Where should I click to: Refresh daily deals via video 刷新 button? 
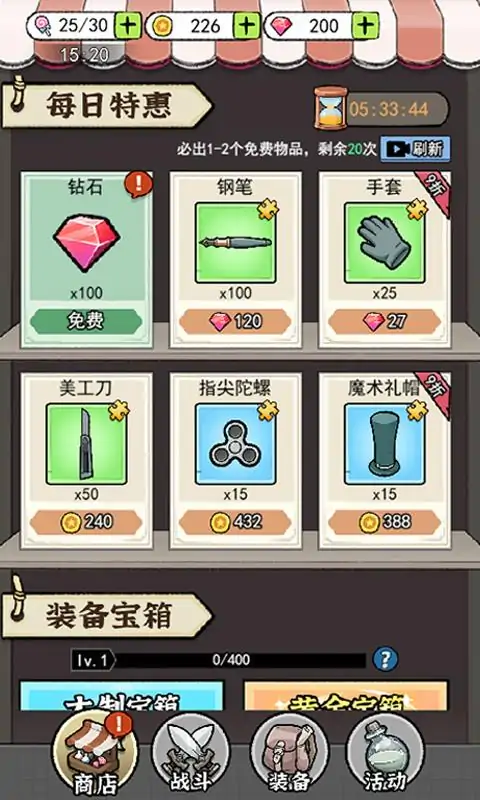415,149
